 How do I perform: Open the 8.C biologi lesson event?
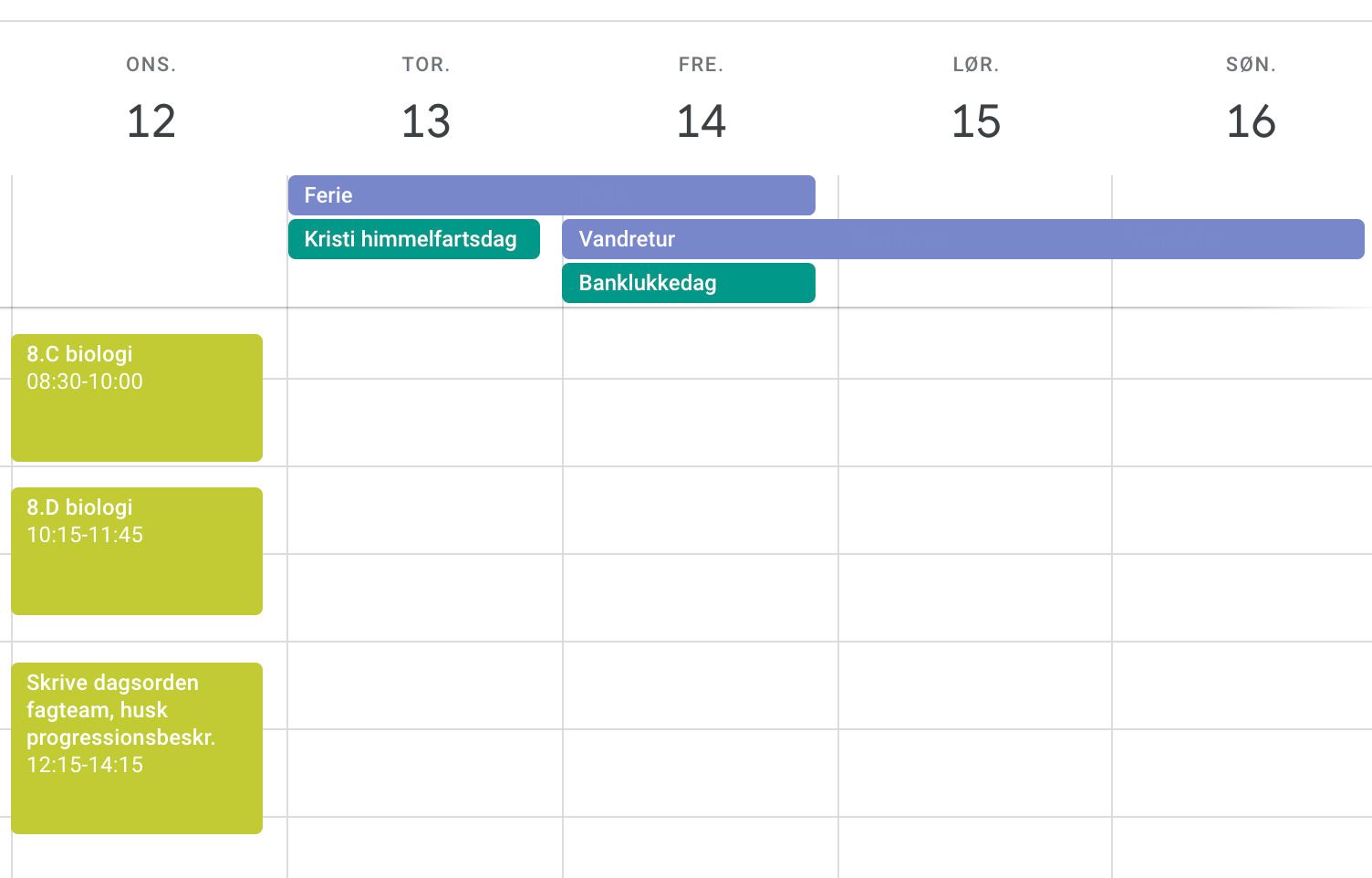pyautogui.click(x=137, y=398)
